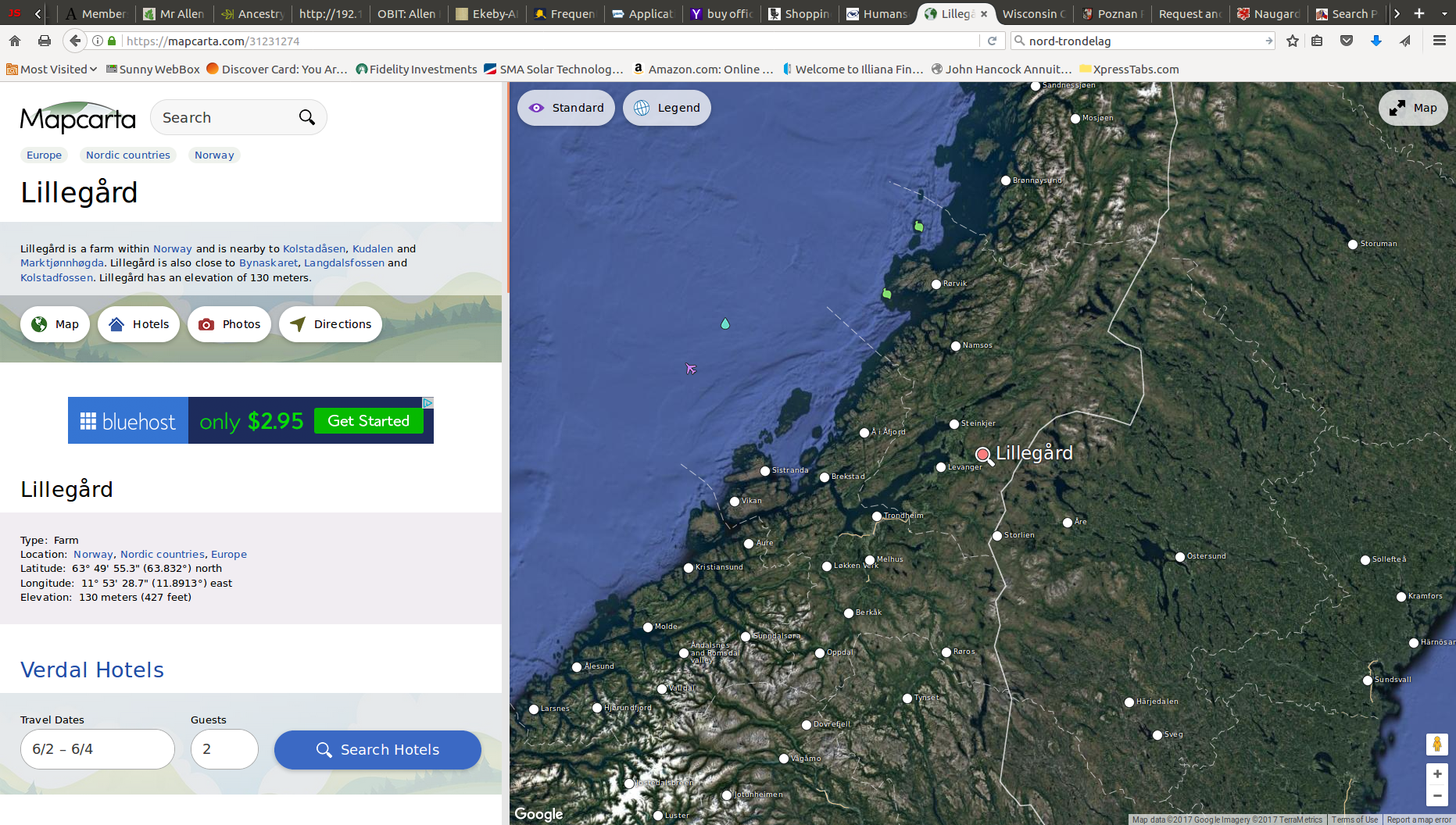Open the Norway breadcrumb link
This screenshot has height=825, width=1456.
point(214,155)
